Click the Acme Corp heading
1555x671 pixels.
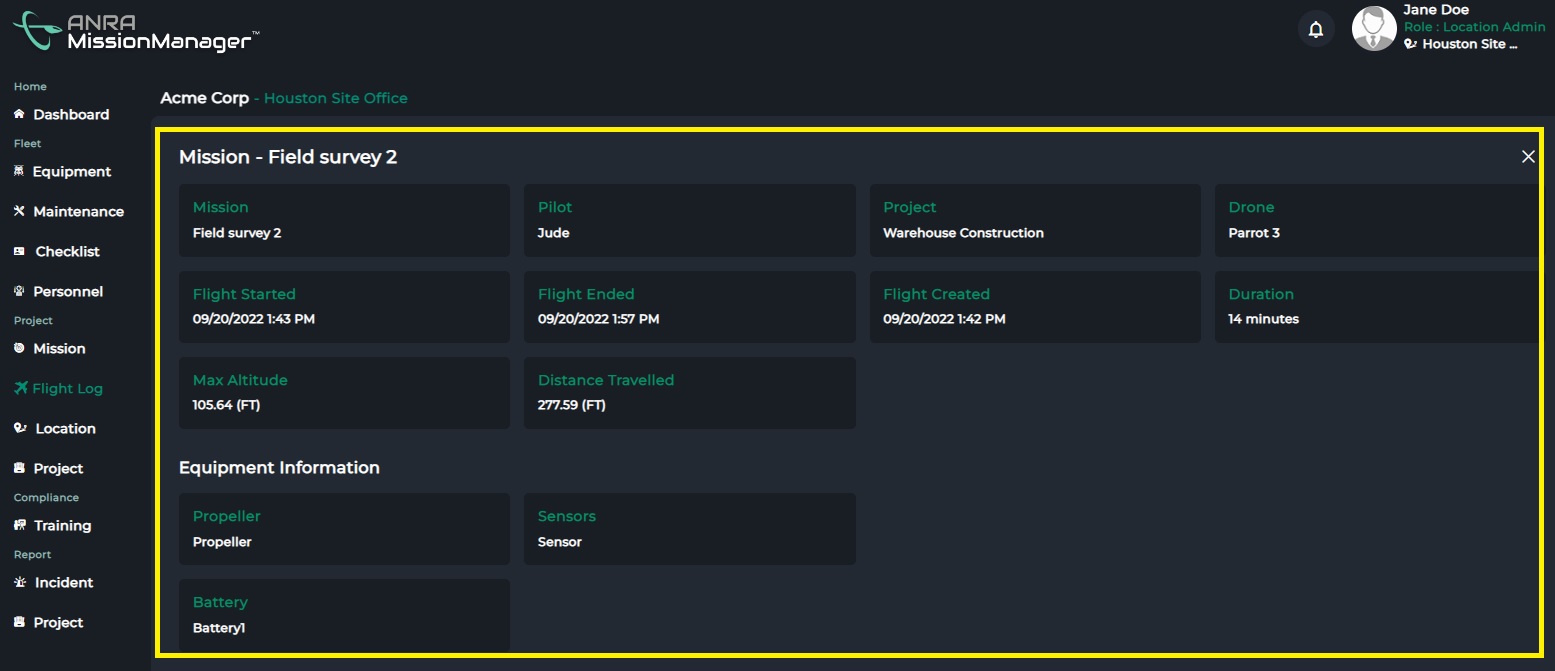tap(204, 97)
